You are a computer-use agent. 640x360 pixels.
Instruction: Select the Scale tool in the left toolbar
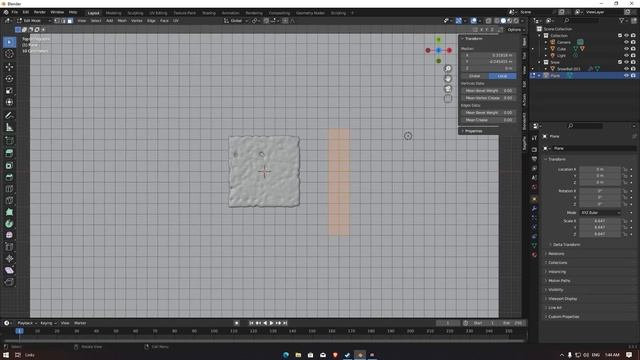9,90
